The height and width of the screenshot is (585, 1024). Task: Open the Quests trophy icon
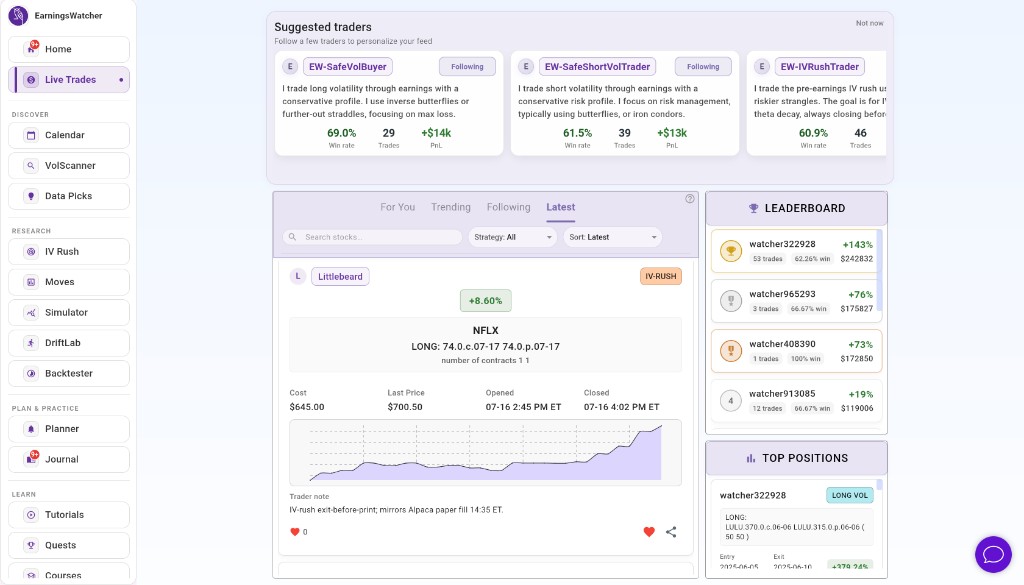tap(31, 545)
